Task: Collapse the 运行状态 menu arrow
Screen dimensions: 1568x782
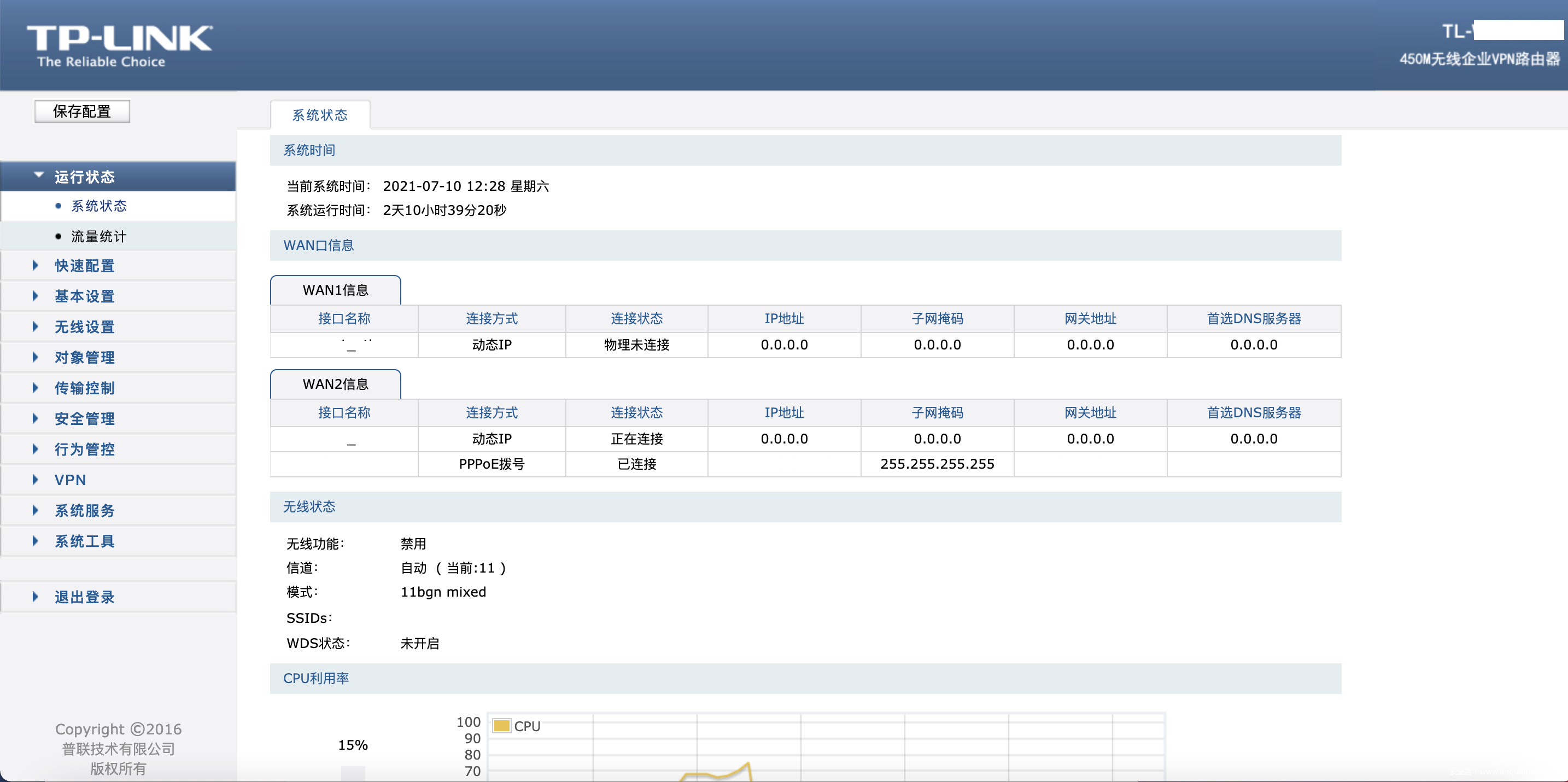Action: pyautogui.click(x=38, y=176)
